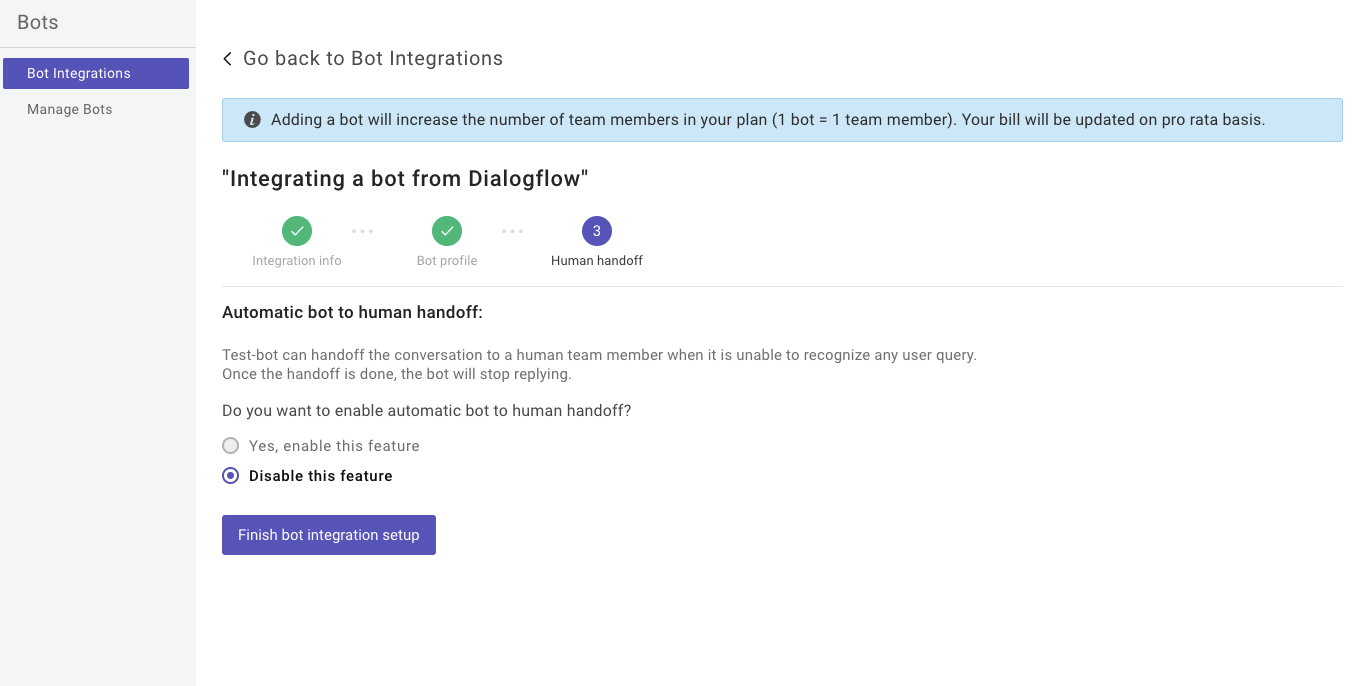Click the green checkmark above Bot profile
Viewport: 1365px width, 686px height.
447,231
